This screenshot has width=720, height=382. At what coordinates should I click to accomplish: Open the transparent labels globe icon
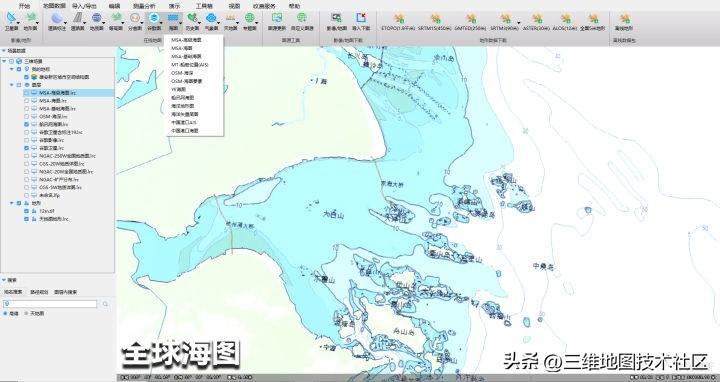point(57,18)
